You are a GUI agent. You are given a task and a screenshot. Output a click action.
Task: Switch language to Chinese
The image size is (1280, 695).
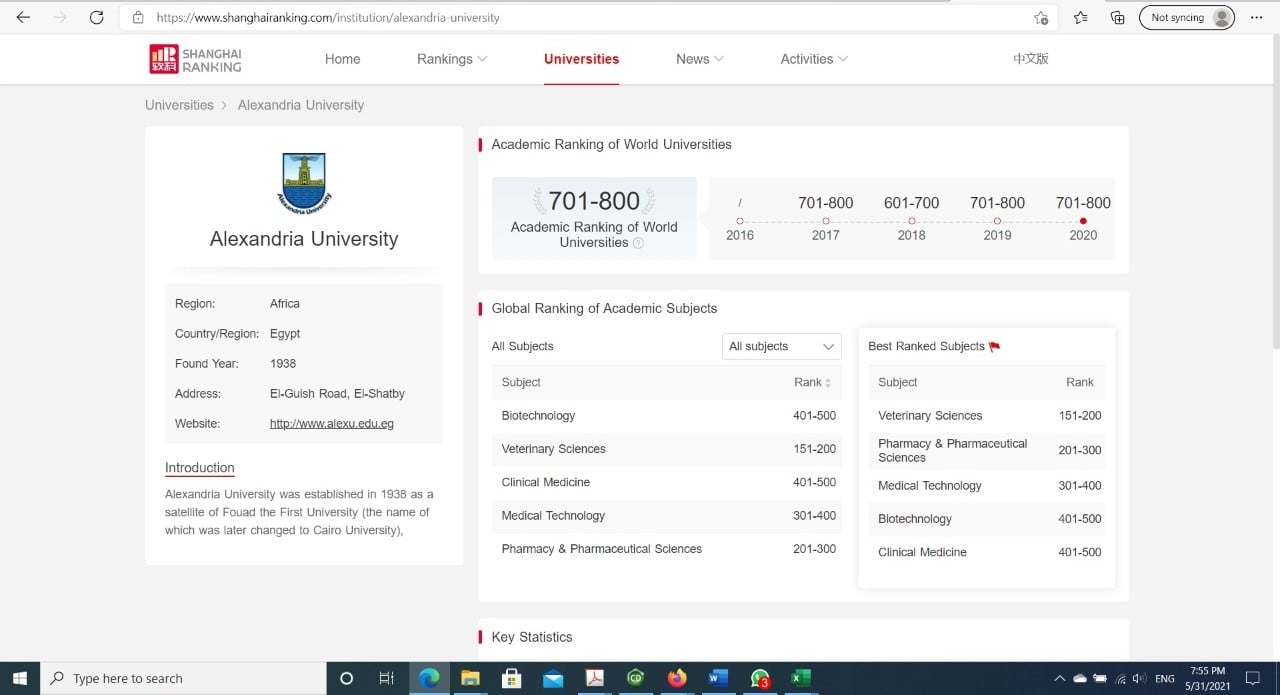[x=1030, y=59]
